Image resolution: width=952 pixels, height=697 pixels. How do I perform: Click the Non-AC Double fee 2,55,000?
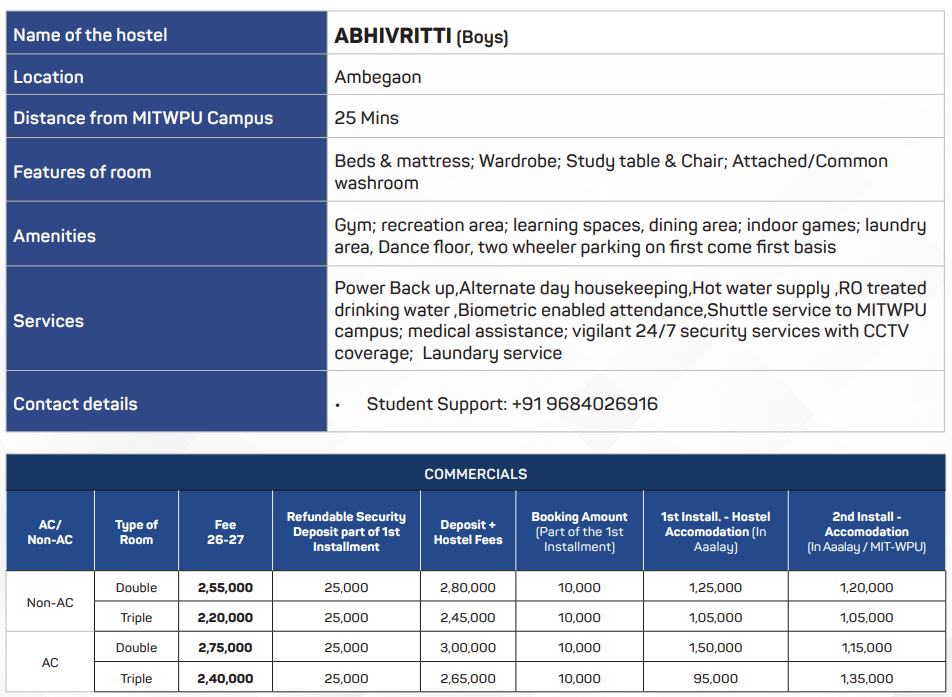pos(225,587)
